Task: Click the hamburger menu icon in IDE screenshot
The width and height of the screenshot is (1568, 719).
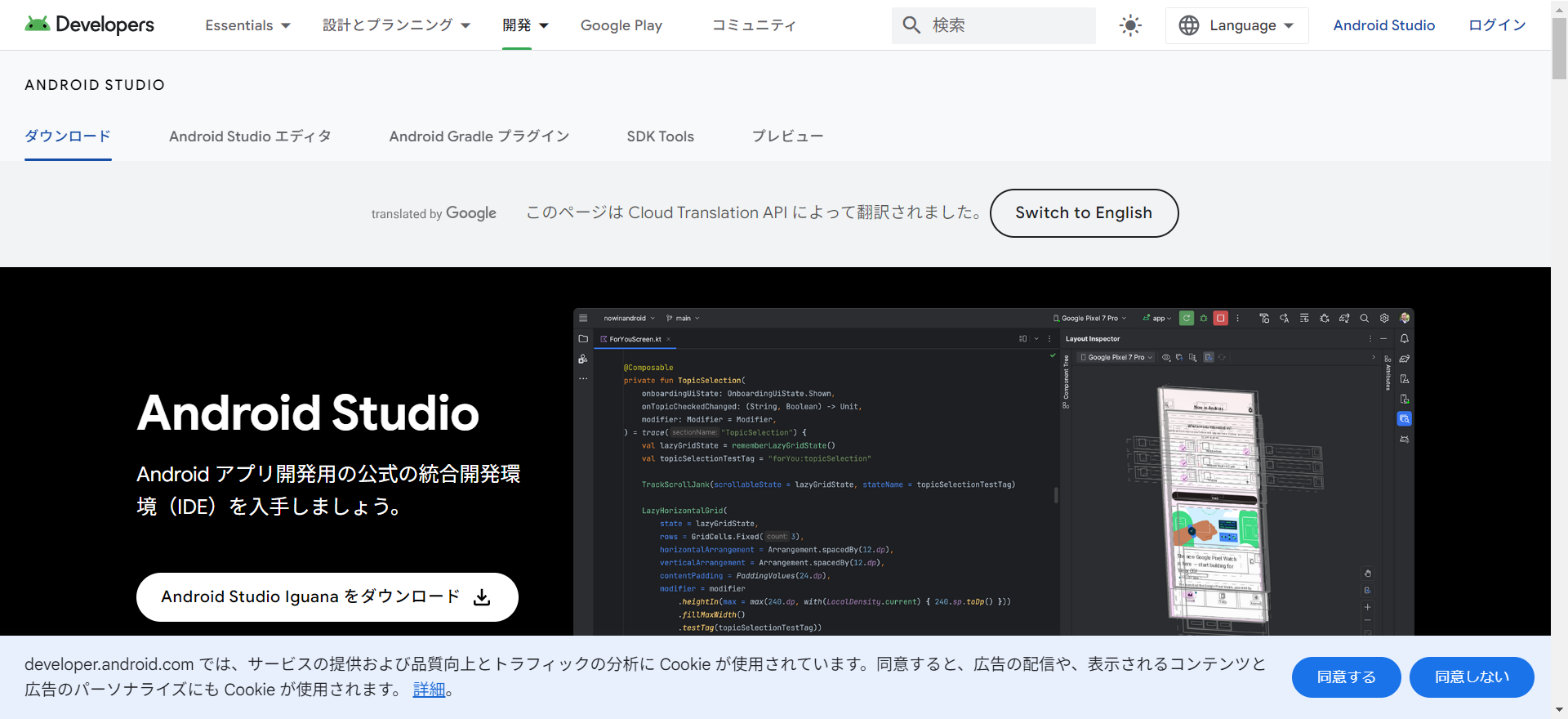Action: point(583,319)
